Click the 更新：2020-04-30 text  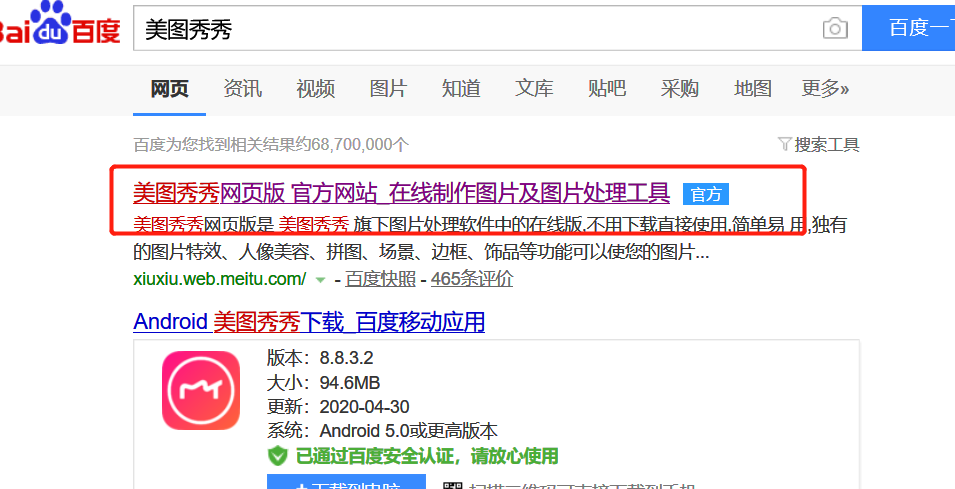(338, 407)
